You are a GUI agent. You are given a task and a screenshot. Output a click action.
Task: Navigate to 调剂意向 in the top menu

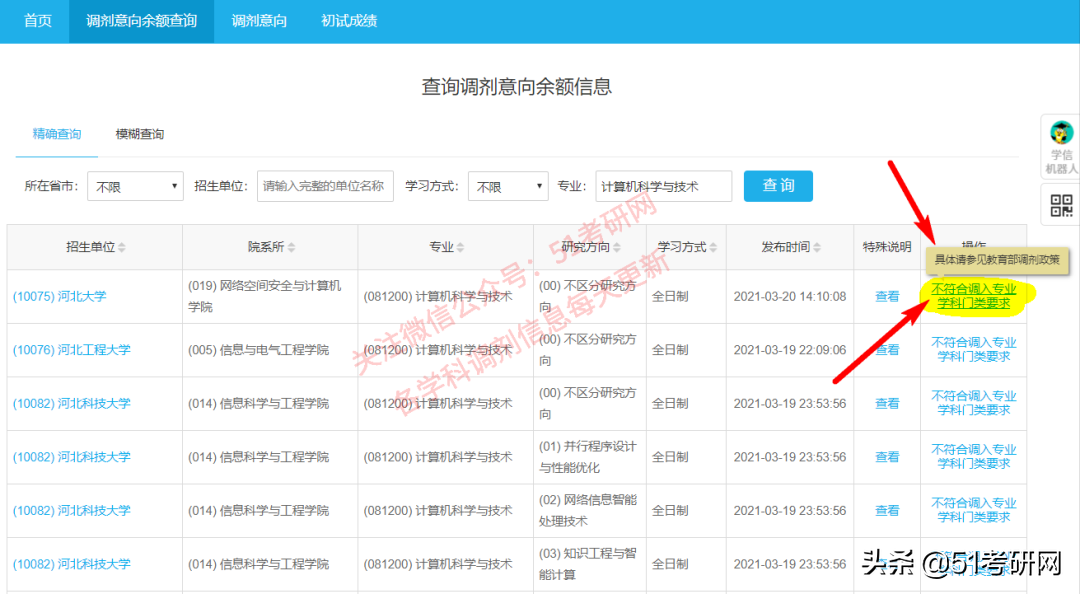(x=258, y=21)
